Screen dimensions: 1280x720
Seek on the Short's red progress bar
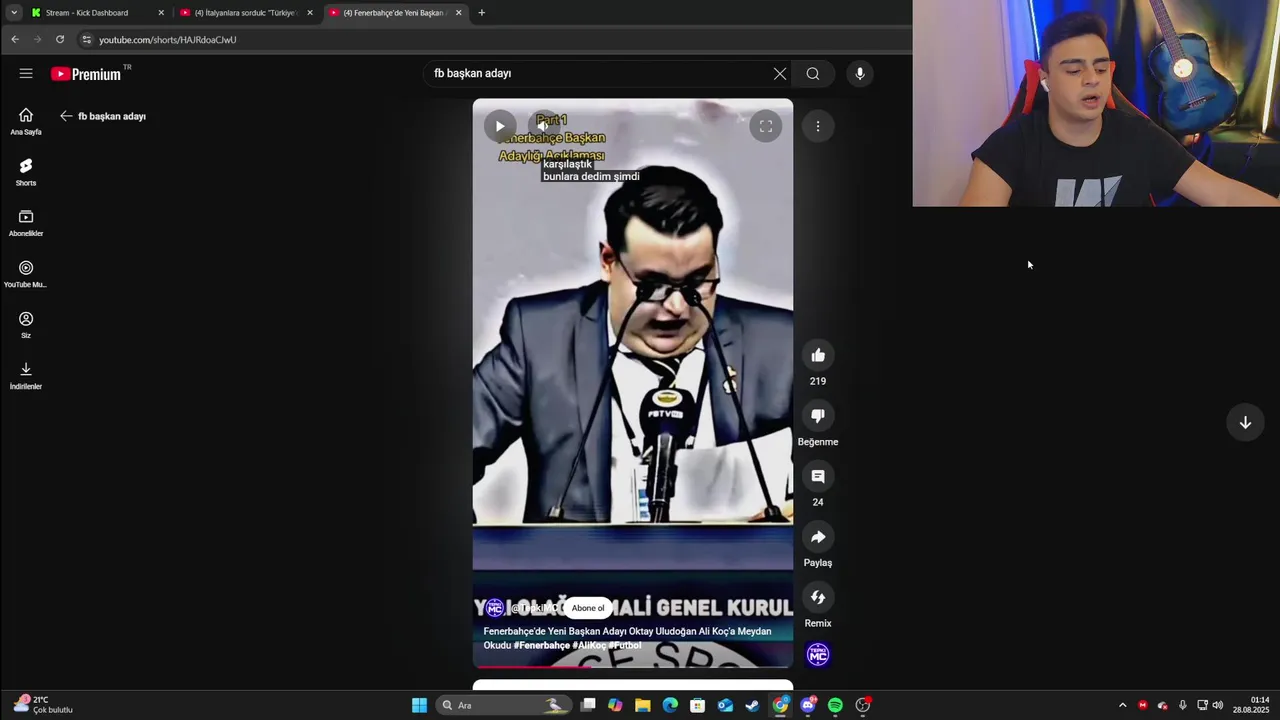coord(633,666)
